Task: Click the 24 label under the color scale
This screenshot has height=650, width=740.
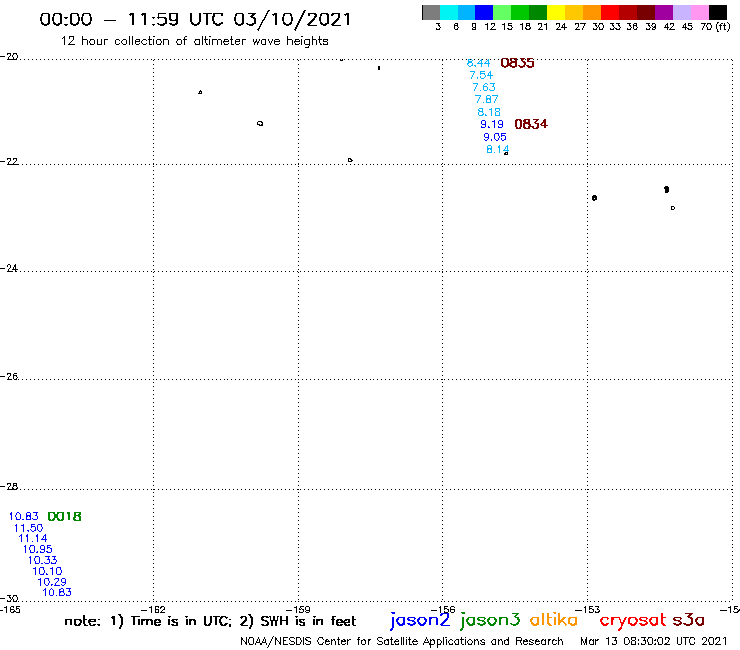Action: pyautogui.click(x=561, y=27)
